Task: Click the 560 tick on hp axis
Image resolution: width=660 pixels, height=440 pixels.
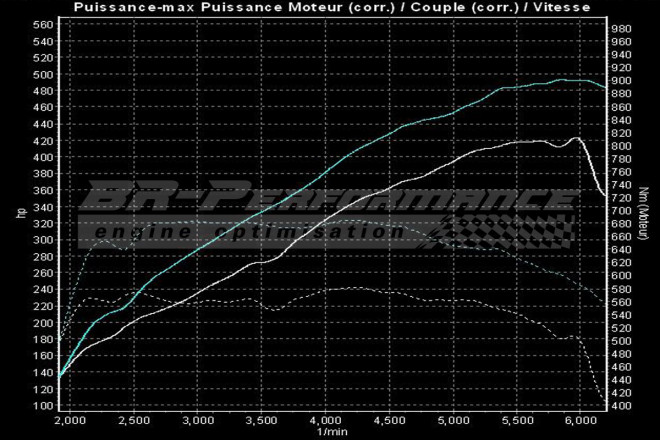Action: click(42, 25)
